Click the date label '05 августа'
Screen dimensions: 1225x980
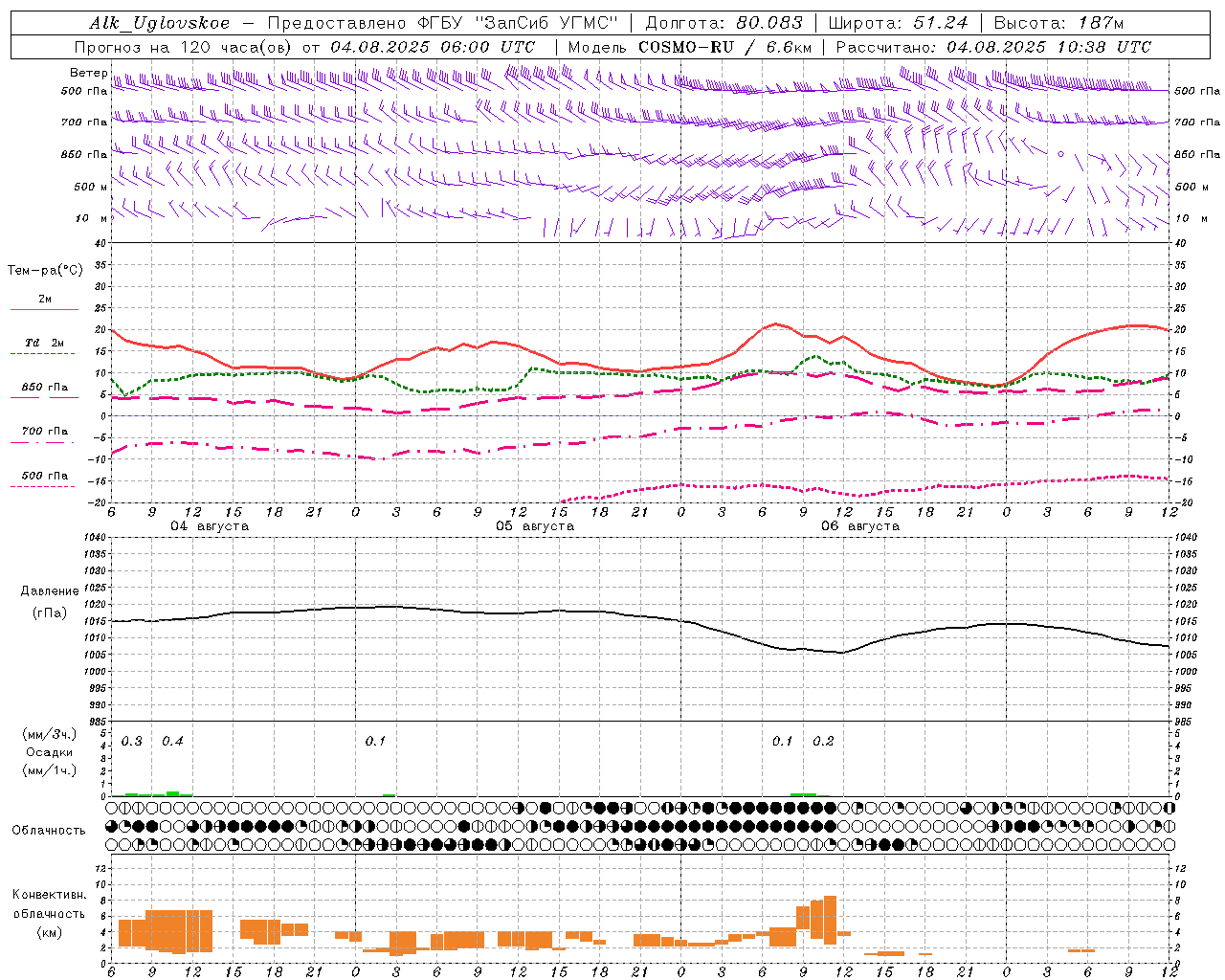[x=535, y=526]
